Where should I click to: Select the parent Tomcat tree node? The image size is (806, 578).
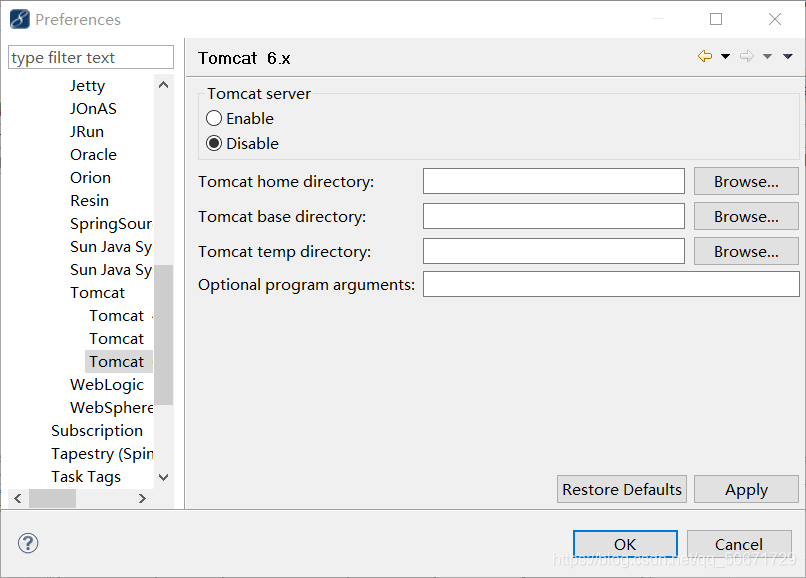(x=97, y=293)
